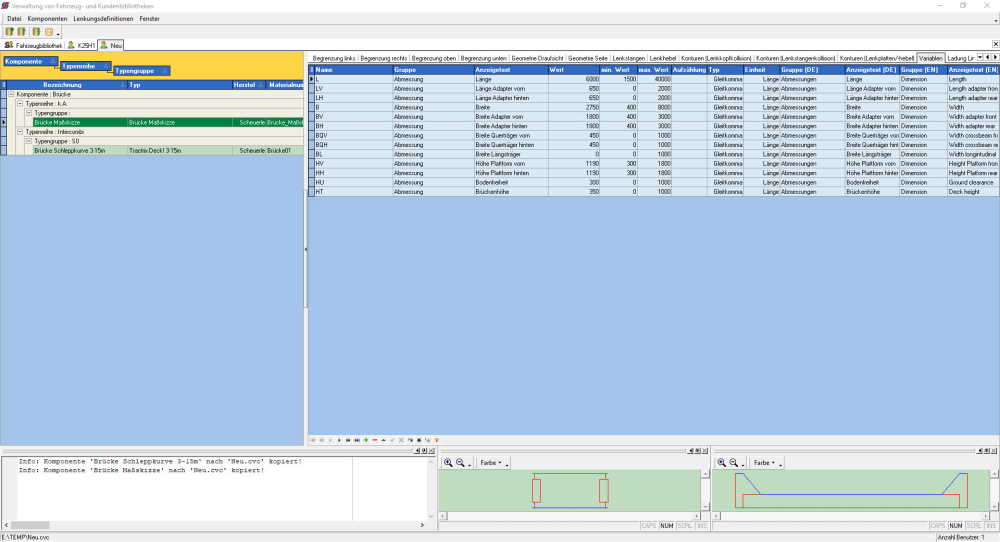Click the orange filter icon in navigator
Screen dimensions: 1000x542
[437, 440]
